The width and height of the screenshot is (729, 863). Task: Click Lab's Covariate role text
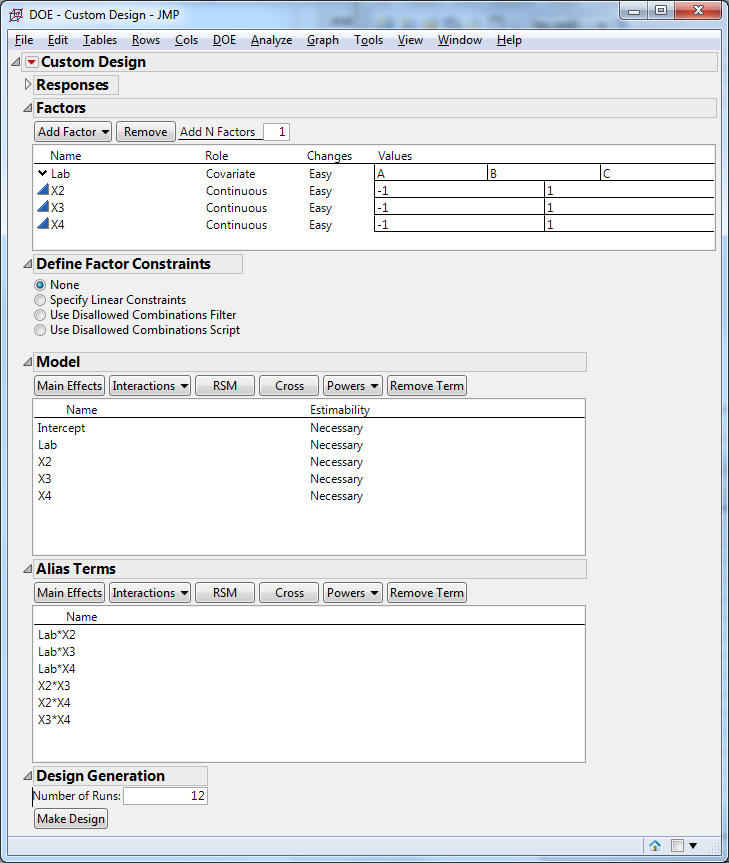(231, 174)
